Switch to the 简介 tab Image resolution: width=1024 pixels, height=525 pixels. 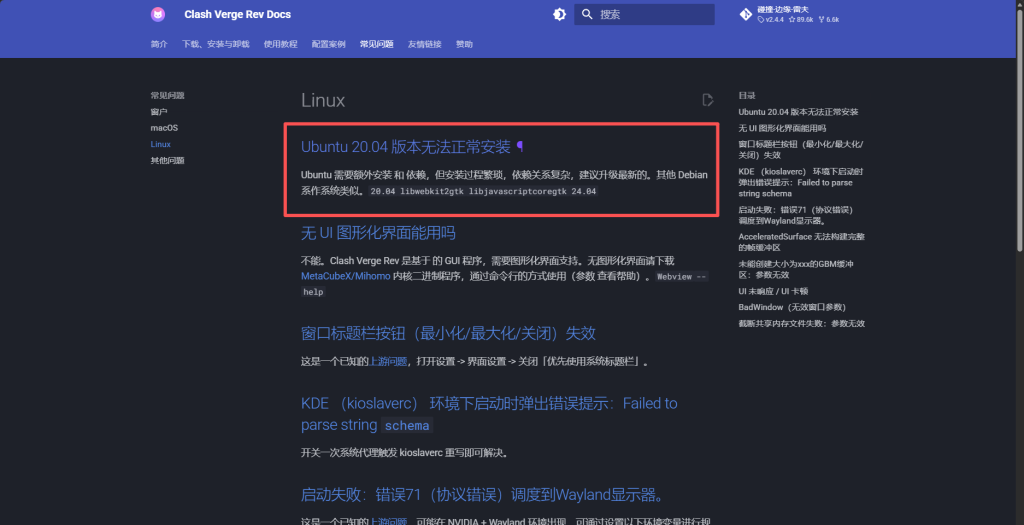pos(159,45)
